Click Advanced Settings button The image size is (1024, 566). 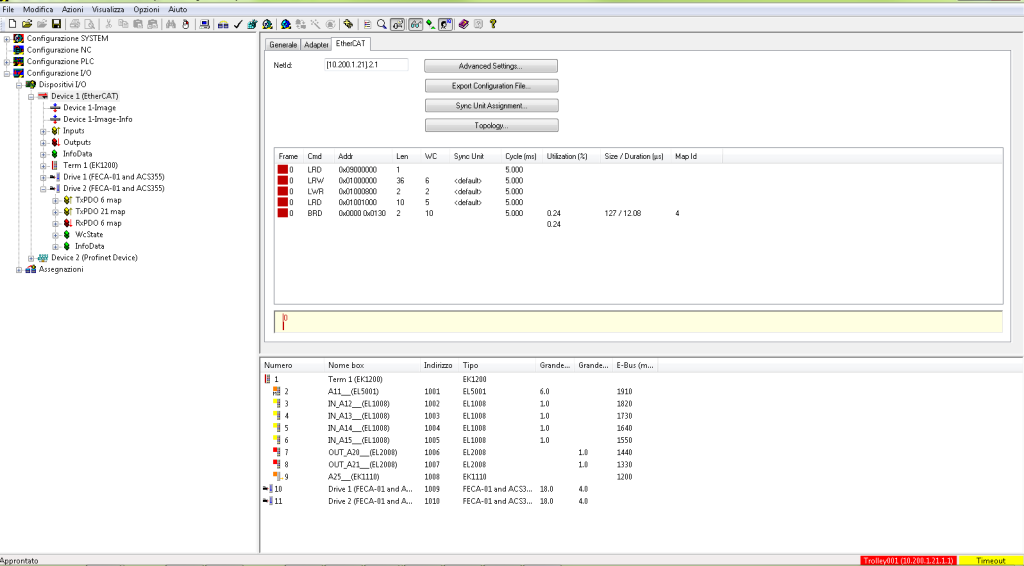(x=491, y=66)
